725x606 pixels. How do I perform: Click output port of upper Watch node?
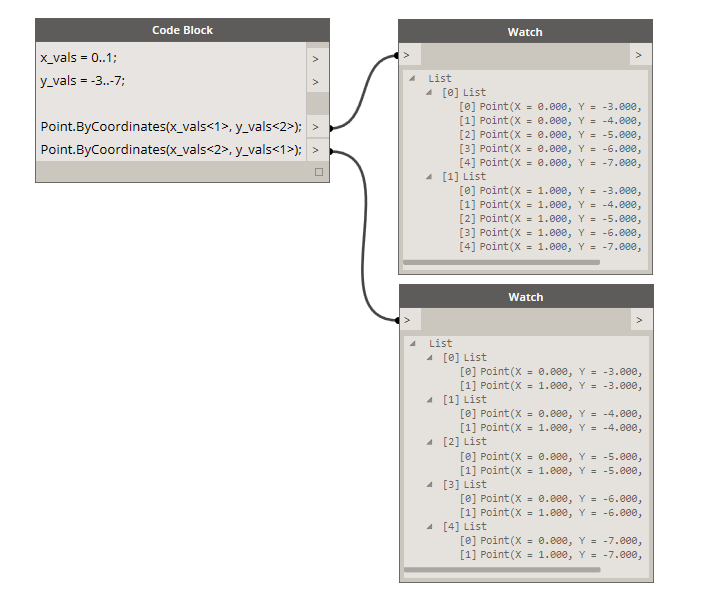[640, 55]
